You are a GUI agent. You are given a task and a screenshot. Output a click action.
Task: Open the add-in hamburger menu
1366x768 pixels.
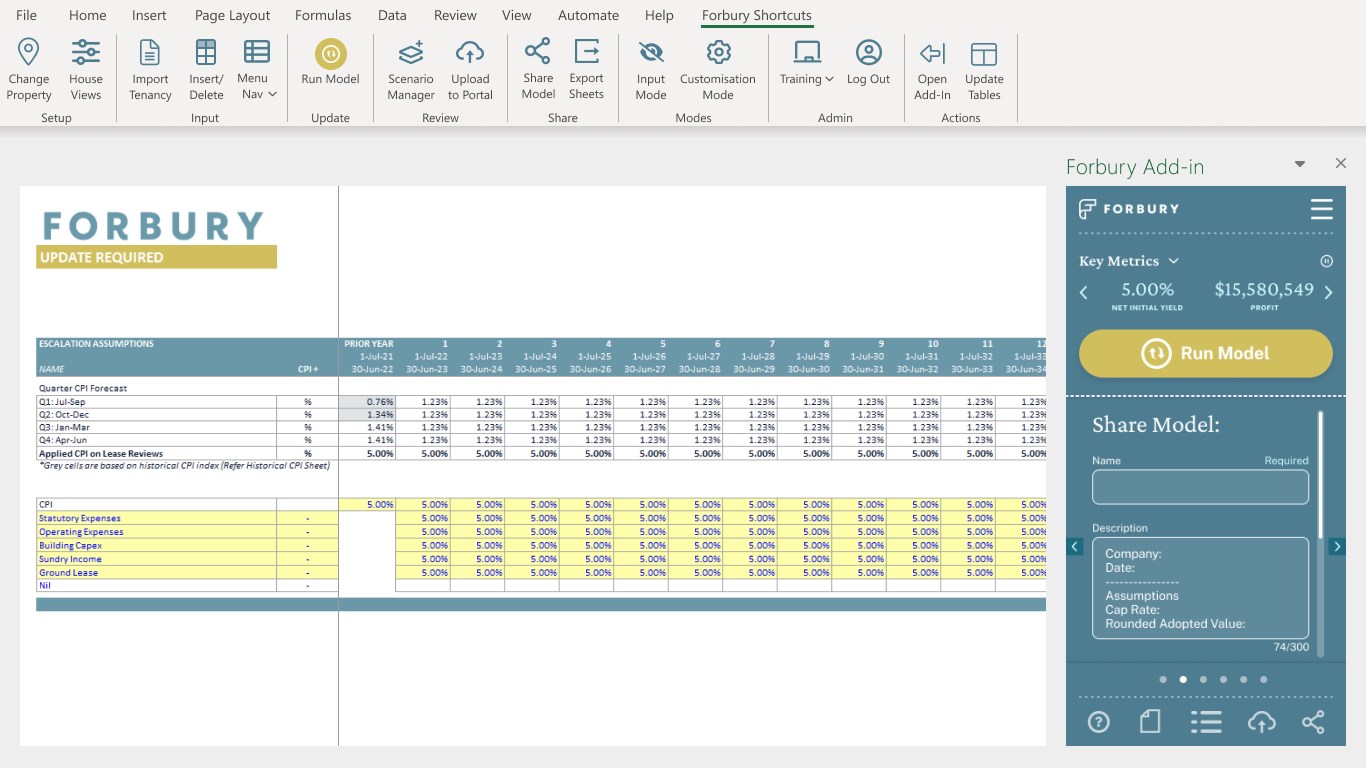click(x=1321, y=209)
